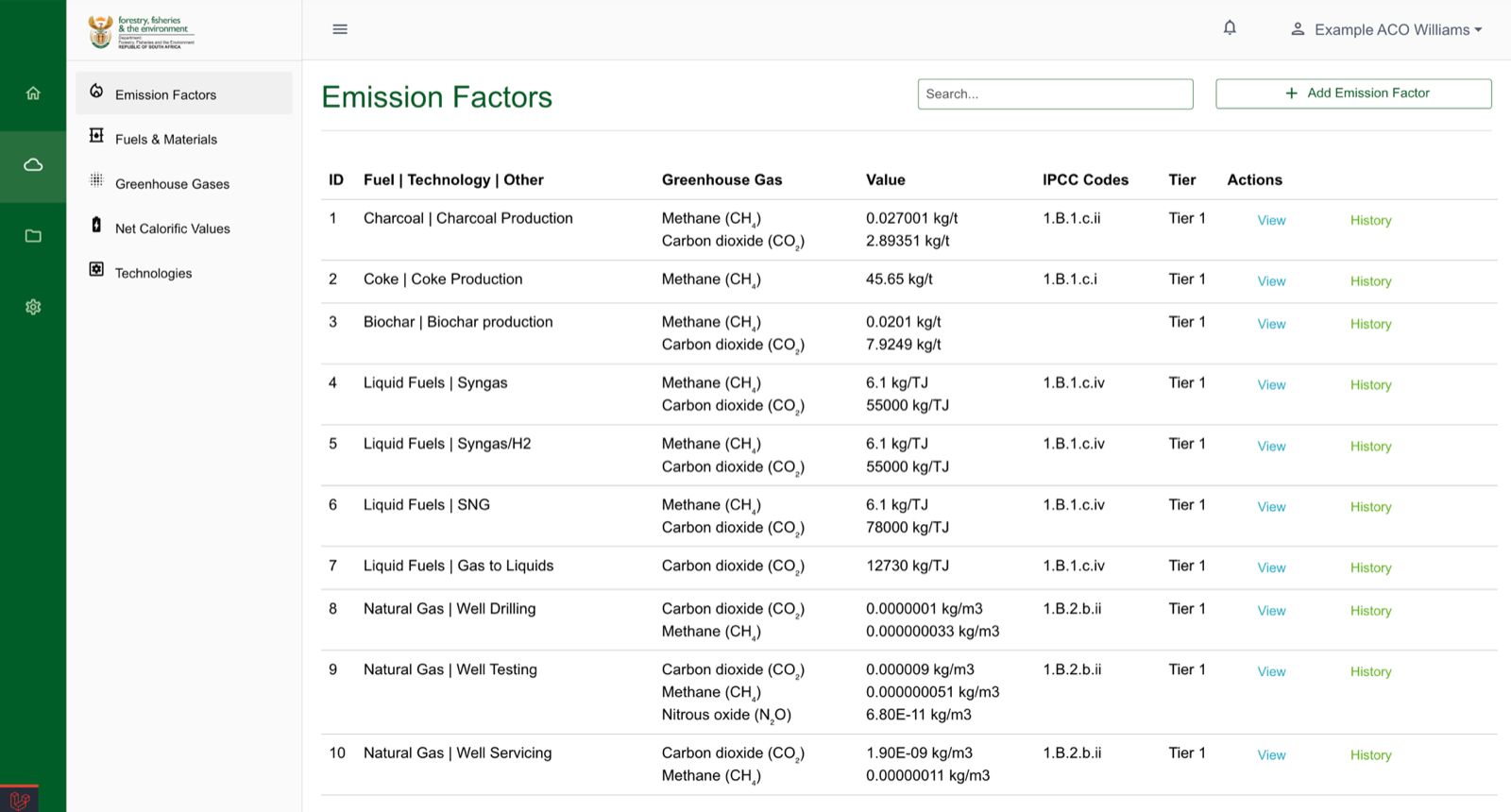This screenshot has width=1511, height=812.
Task: Open History for Syngas/H2 row
Action: [1370, 447]
